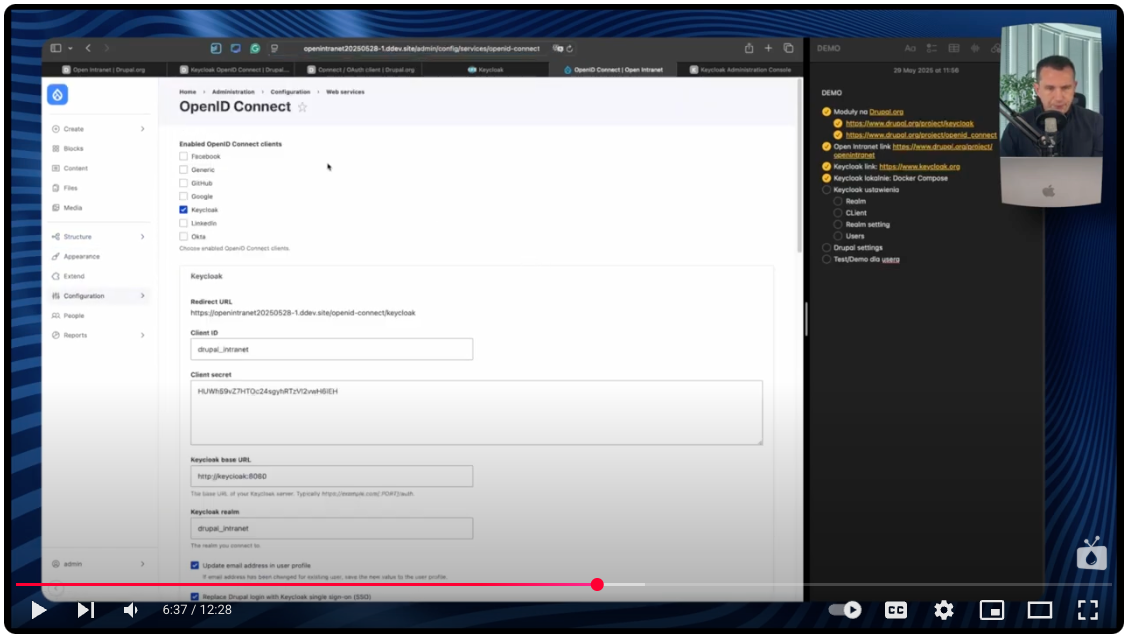1129x639 pixels.
Task: Uncheck Update email address in user profile
Action: click(194, 566)
